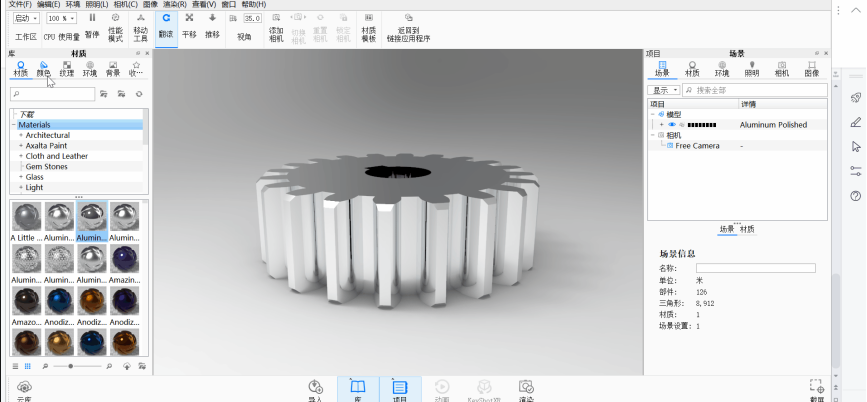Select lower 材质 sub-tab under scene tree
The image size is (867, 402).
click(747, 229)
